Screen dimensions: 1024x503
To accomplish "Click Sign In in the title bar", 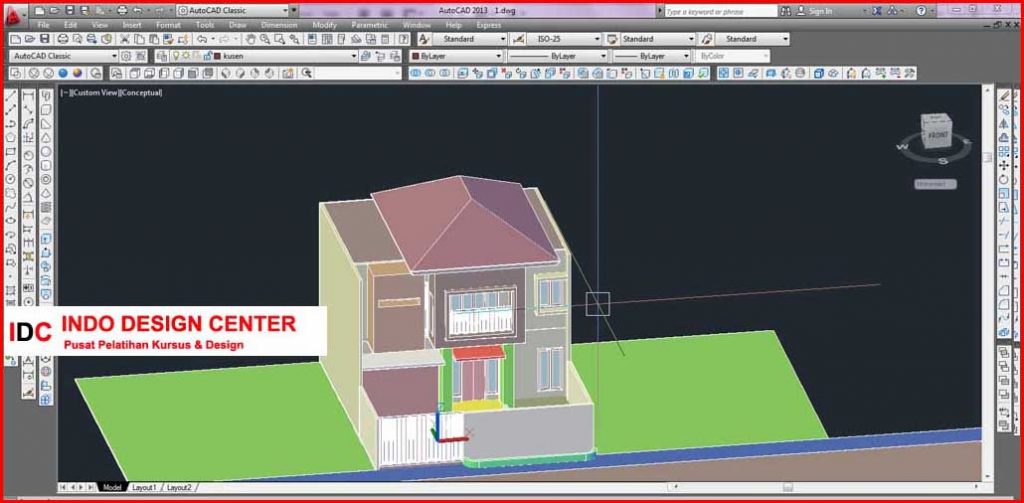I will 820,11.
